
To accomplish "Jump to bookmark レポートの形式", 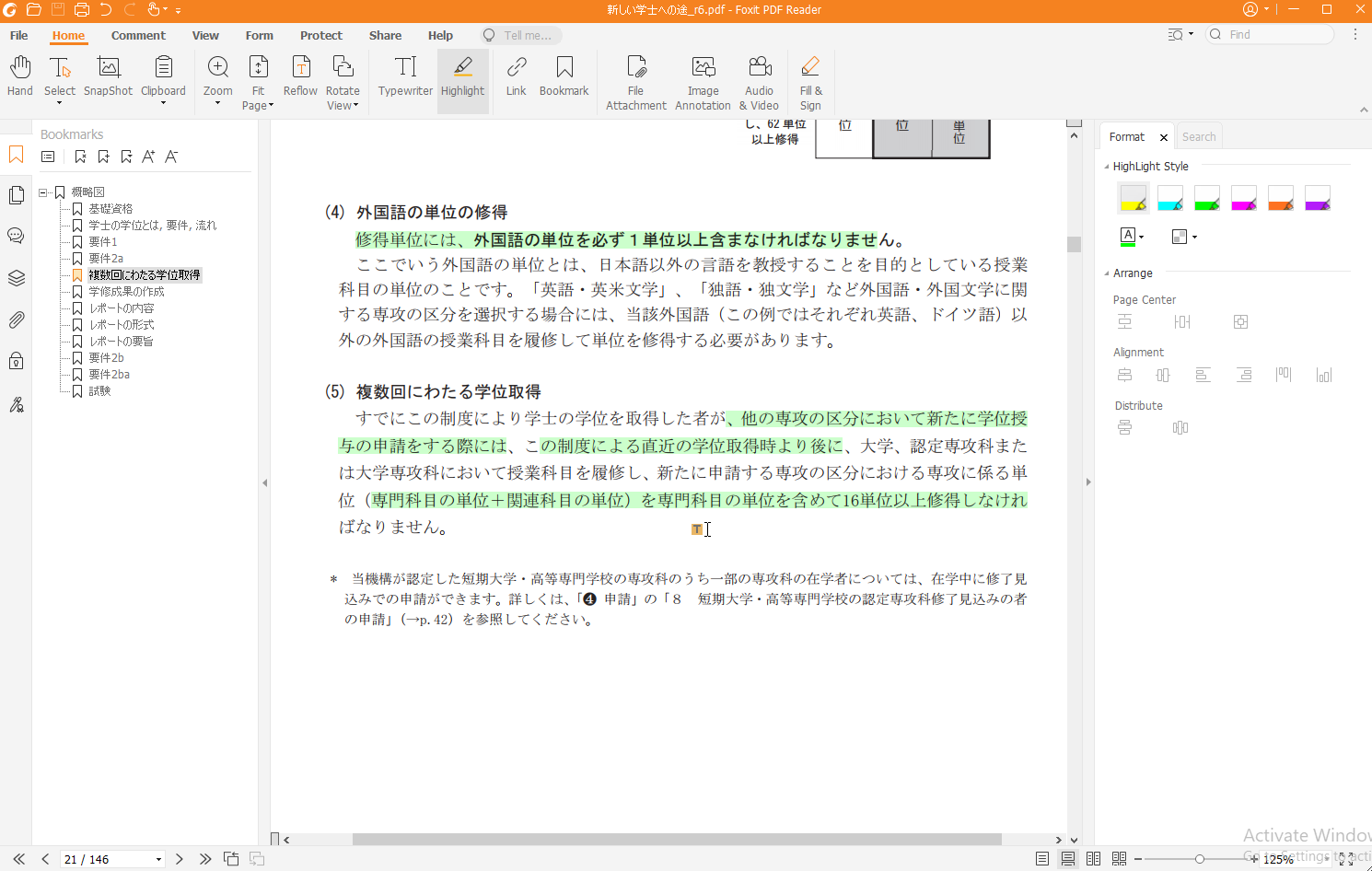I will [x=122, y=324].
